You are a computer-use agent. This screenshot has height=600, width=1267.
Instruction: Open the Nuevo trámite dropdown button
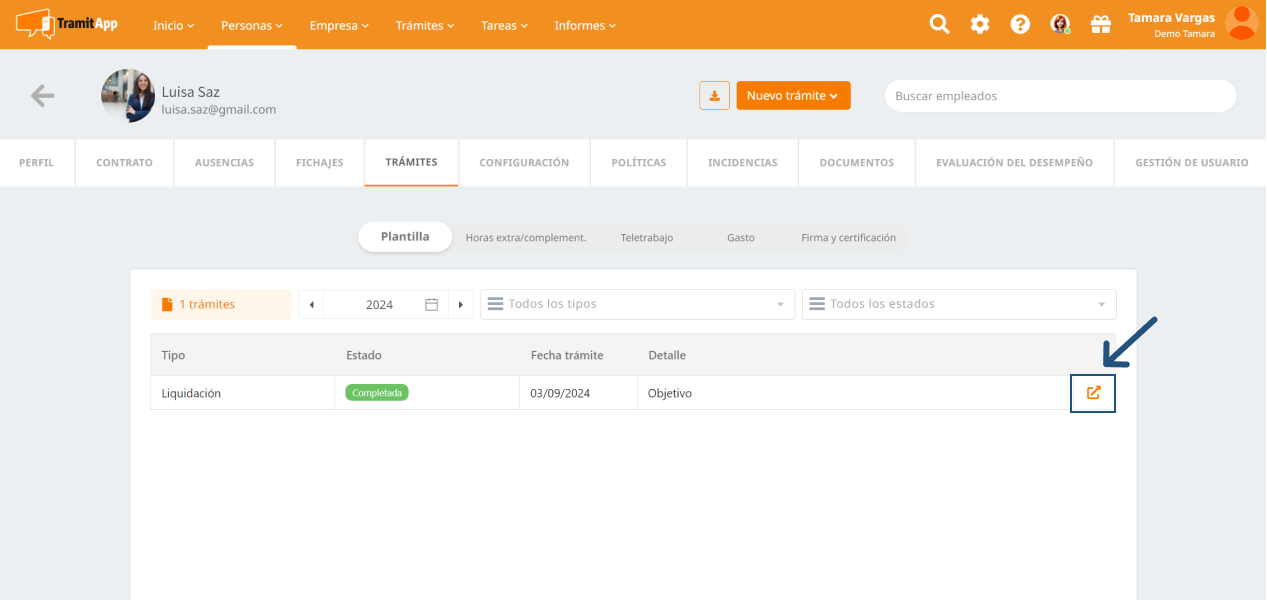click(x=793, y=96)
